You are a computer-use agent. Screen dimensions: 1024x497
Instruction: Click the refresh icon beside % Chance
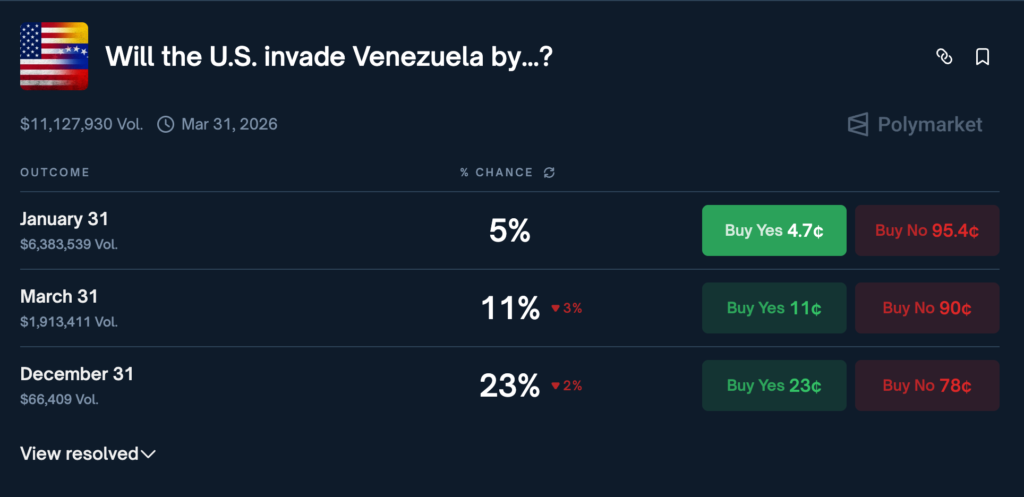(549, 172)
